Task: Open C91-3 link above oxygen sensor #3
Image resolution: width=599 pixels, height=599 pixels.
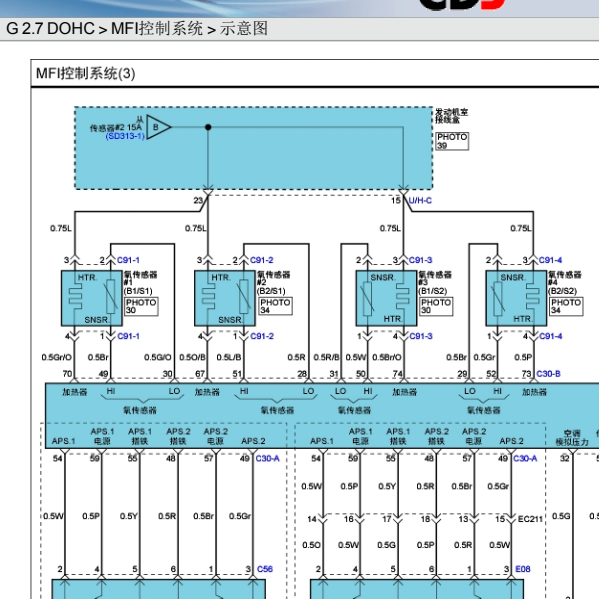Action: click(x=421, y=260)
